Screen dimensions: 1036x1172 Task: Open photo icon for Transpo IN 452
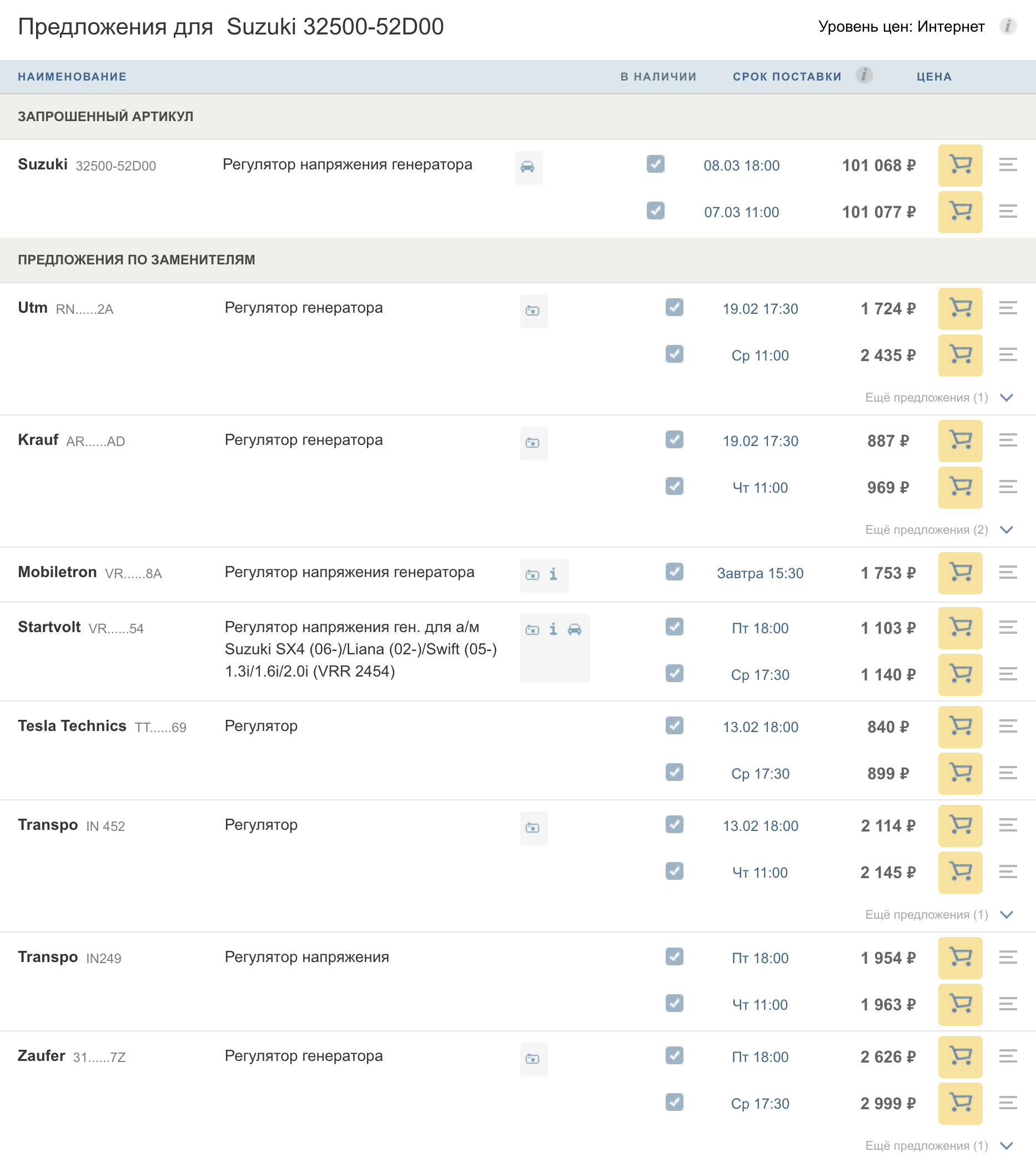point(533,828)
